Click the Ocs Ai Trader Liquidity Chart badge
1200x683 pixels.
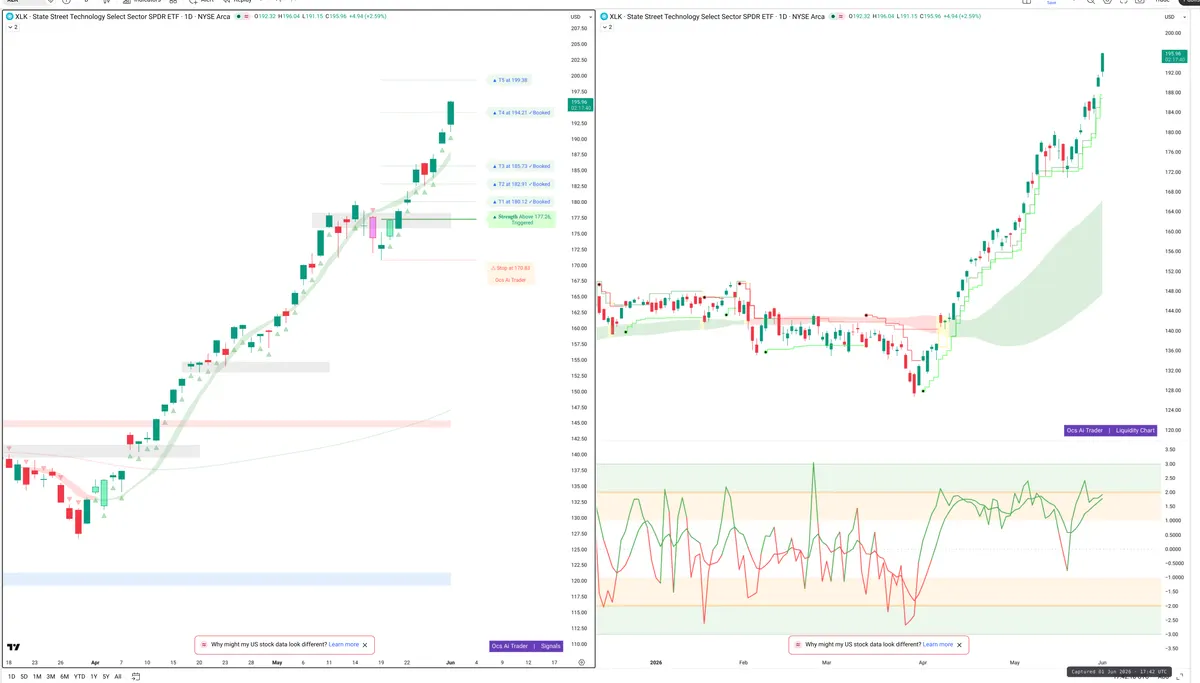[x=1112, y=430]
